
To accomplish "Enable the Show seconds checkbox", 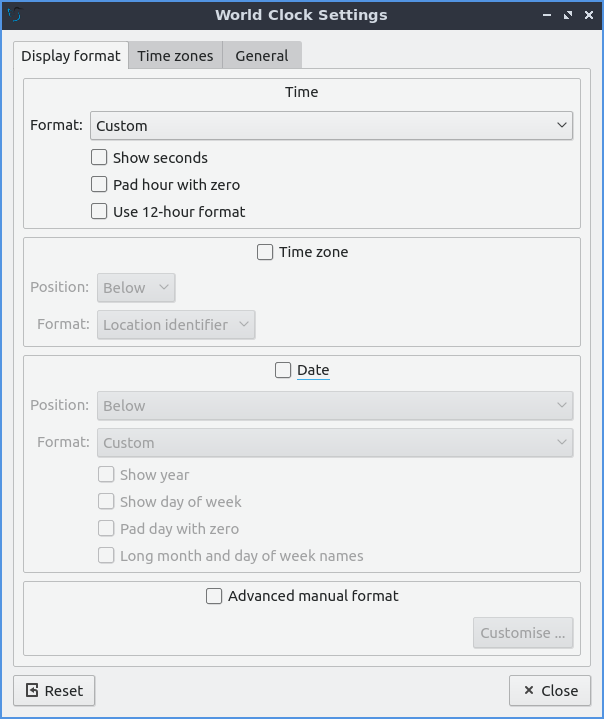I will point(99,157).
